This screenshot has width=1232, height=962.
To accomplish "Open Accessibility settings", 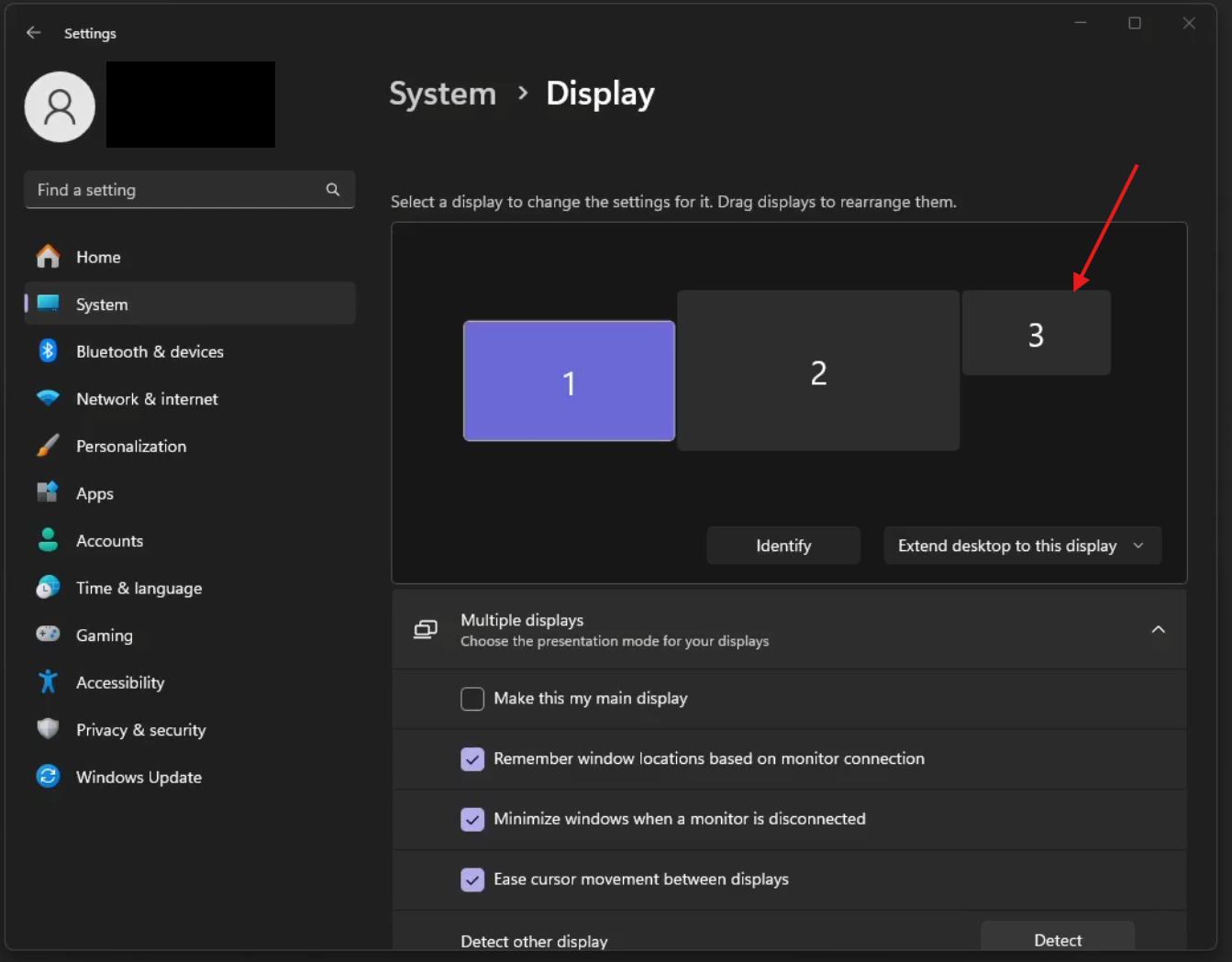I will [x=120, y=682].
